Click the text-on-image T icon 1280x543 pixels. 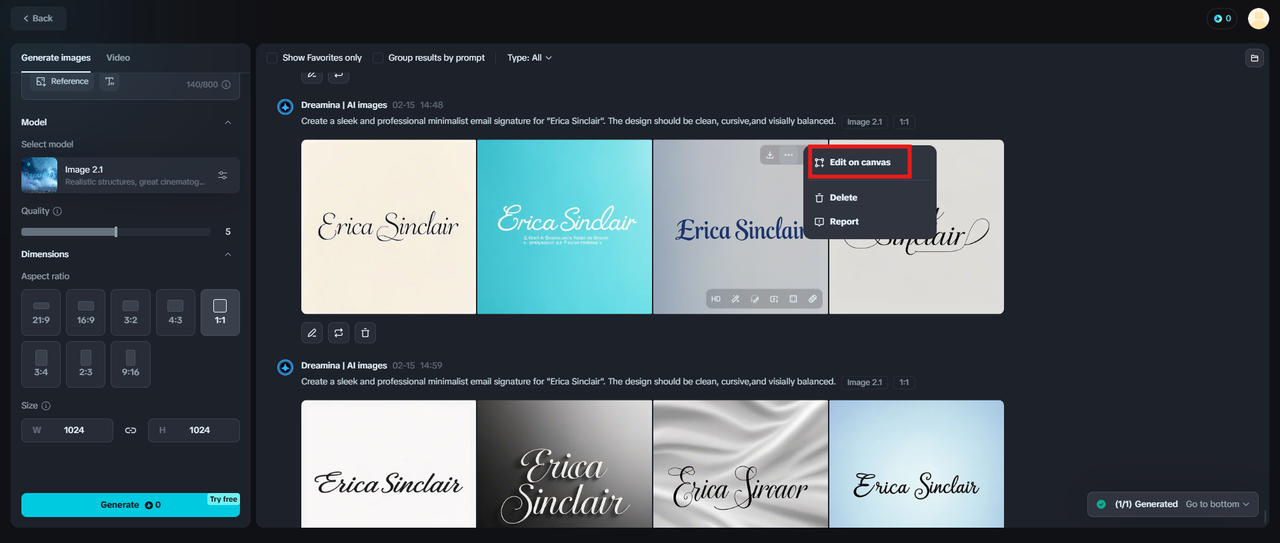[110, 81]
